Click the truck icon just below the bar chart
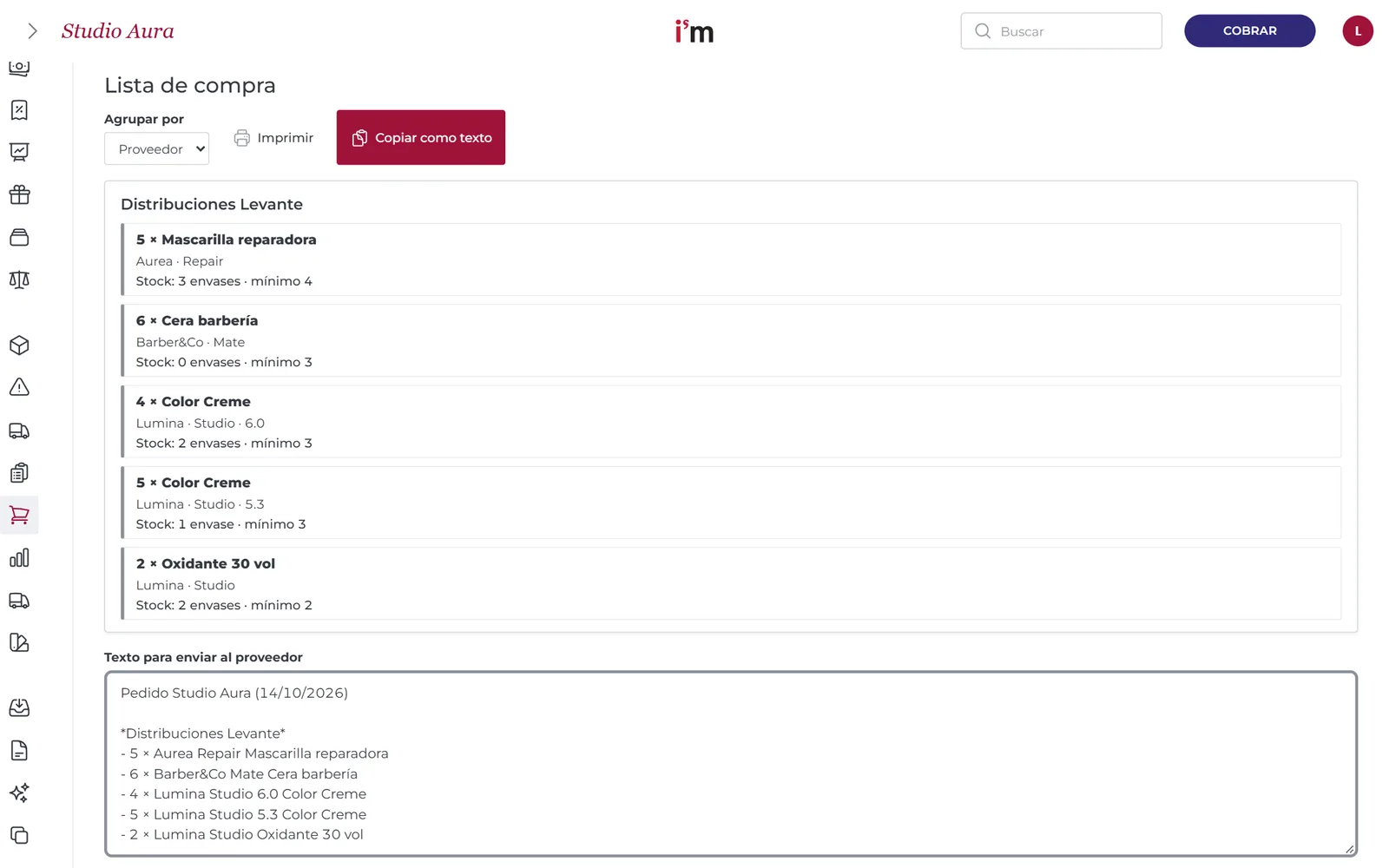This screenshot has height=868, width=1389. pyautogui.click(x=19, y=601)
